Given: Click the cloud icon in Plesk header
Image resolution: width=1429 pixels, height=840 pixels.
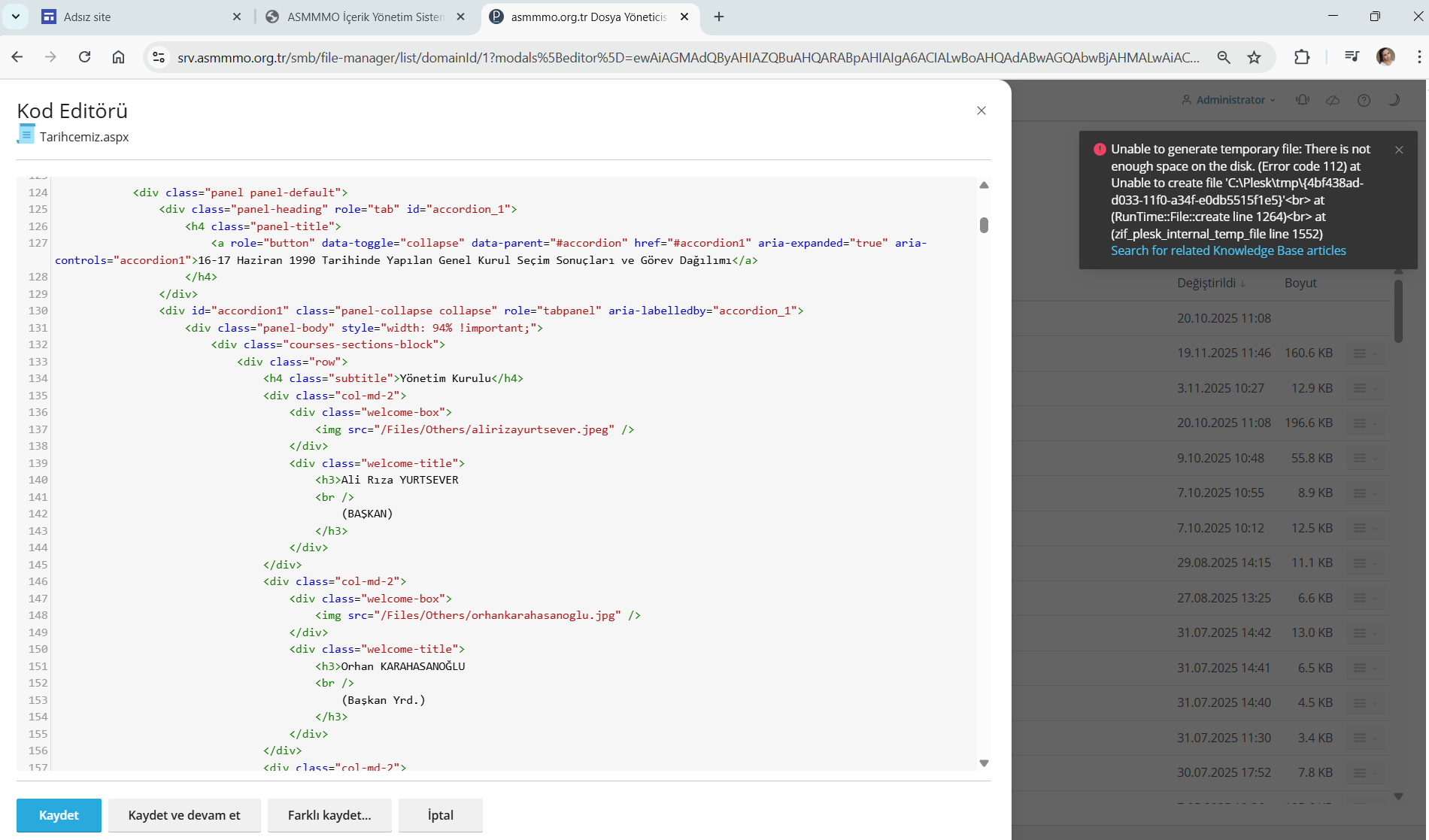Looking at the screenshot, I should point(1333,100).
